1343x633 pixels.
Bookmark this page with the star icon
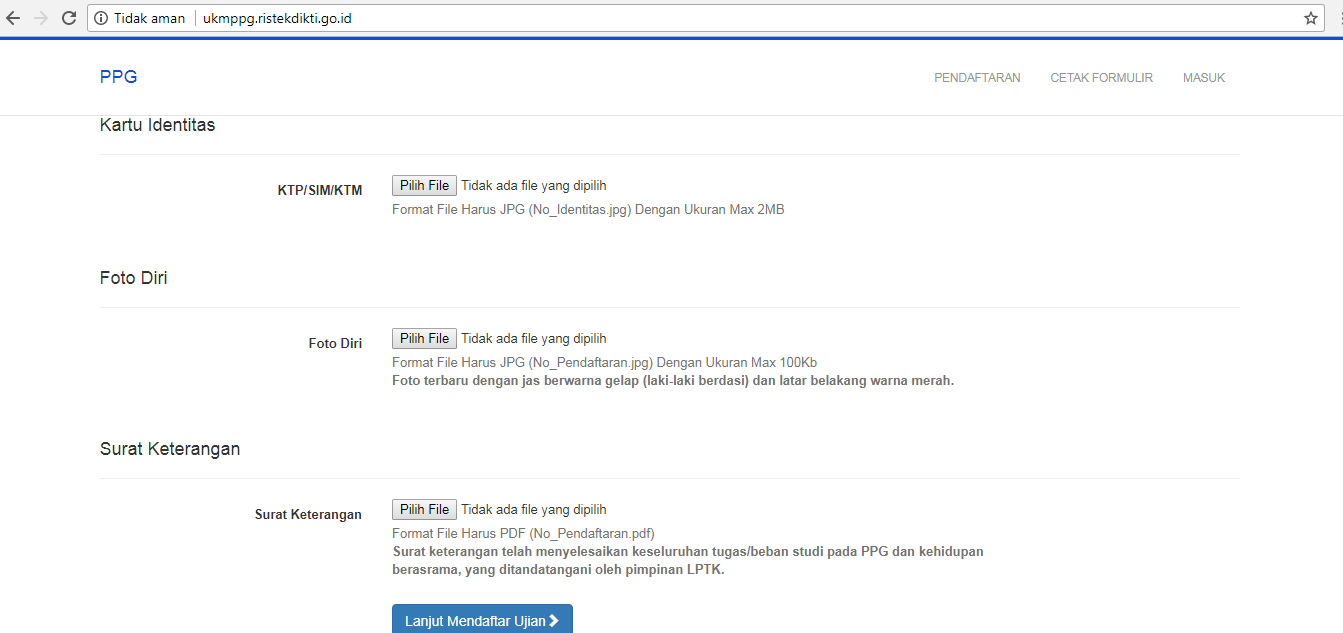pyautogui.click(x=1311, y=18)
